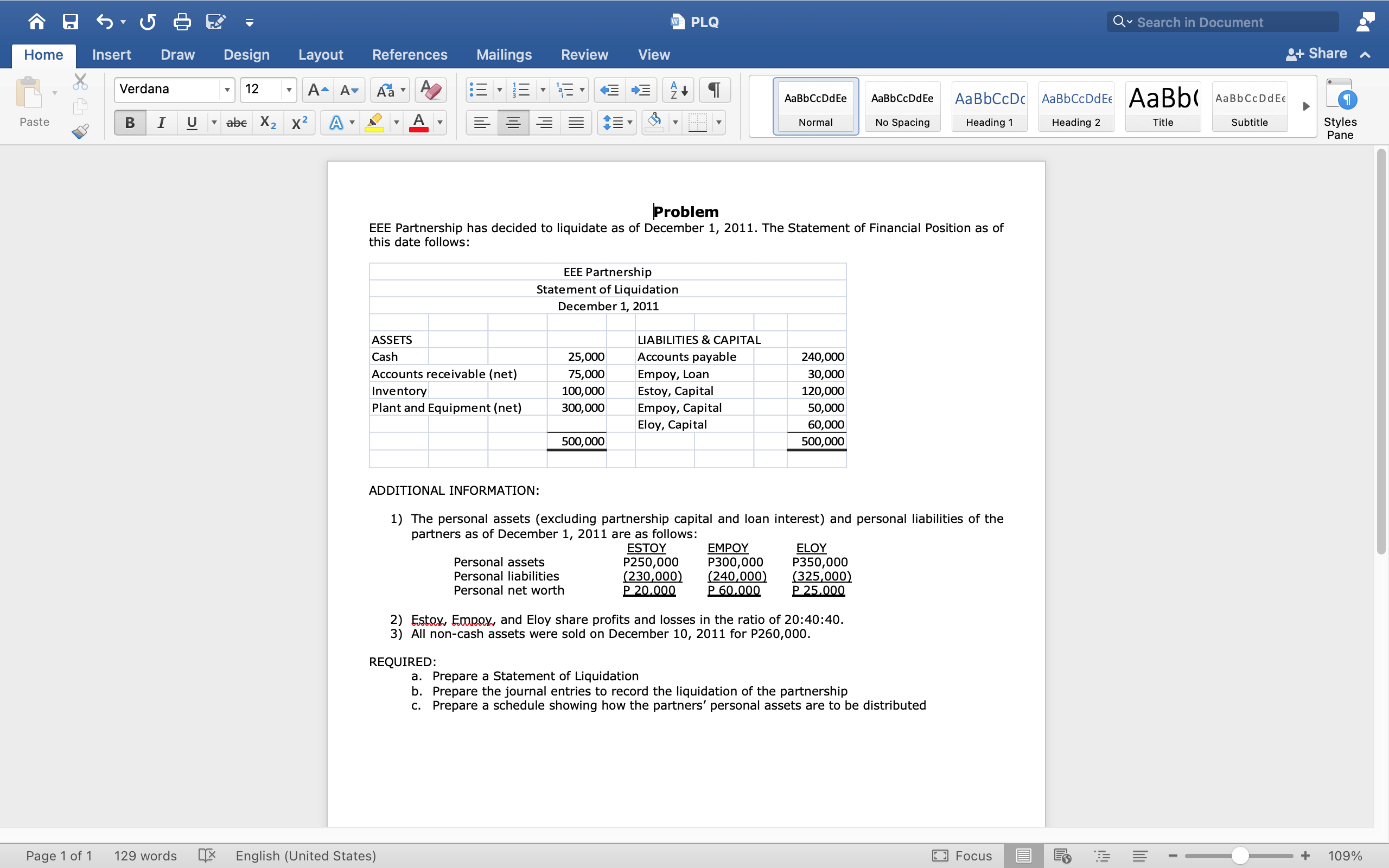Toggle Focus mode in the status bar
Screen dimensions: 1389x868
tap(962, 855)
